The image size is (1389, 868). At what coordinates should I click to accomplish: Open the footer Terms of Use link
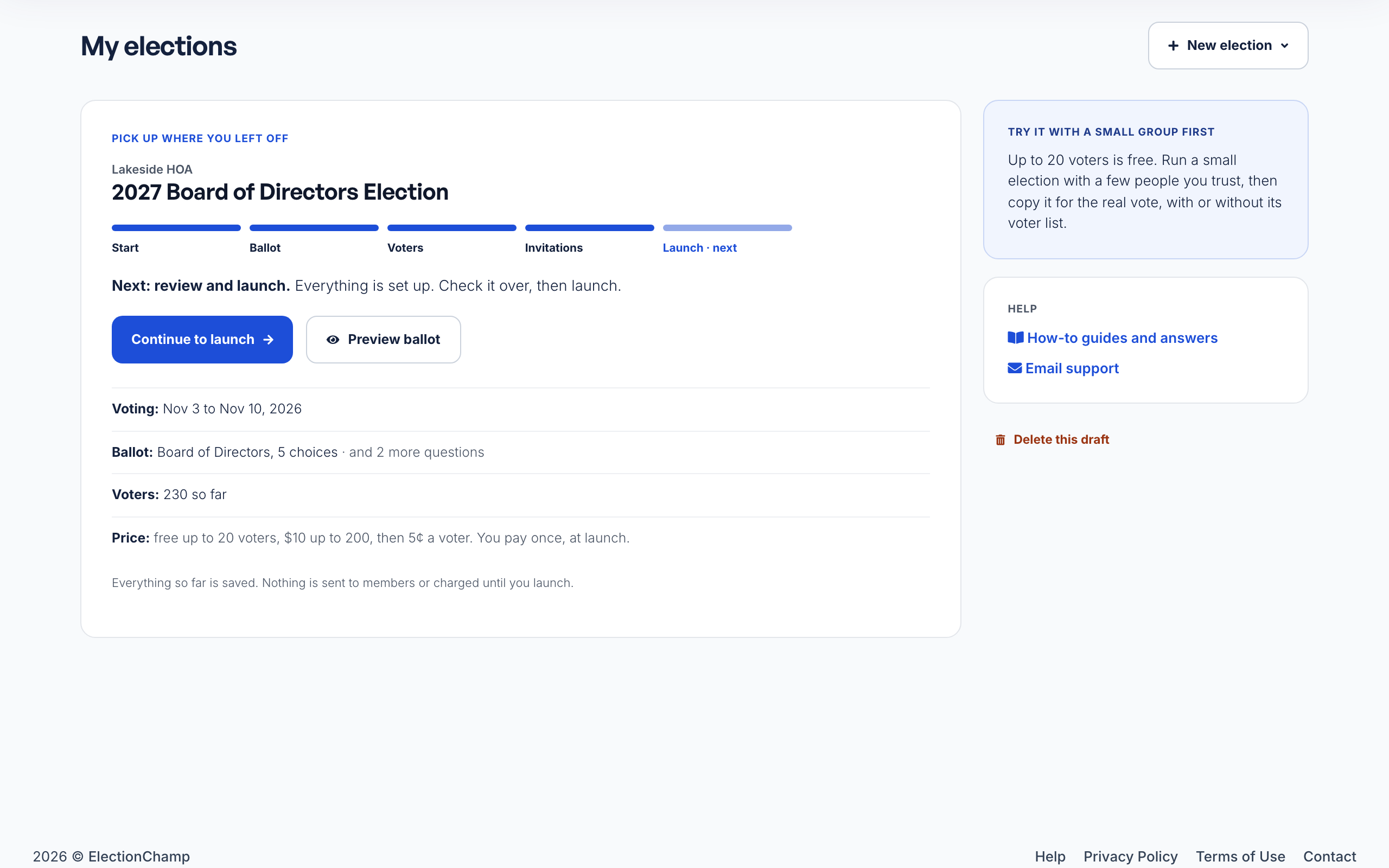[1240, 856]
